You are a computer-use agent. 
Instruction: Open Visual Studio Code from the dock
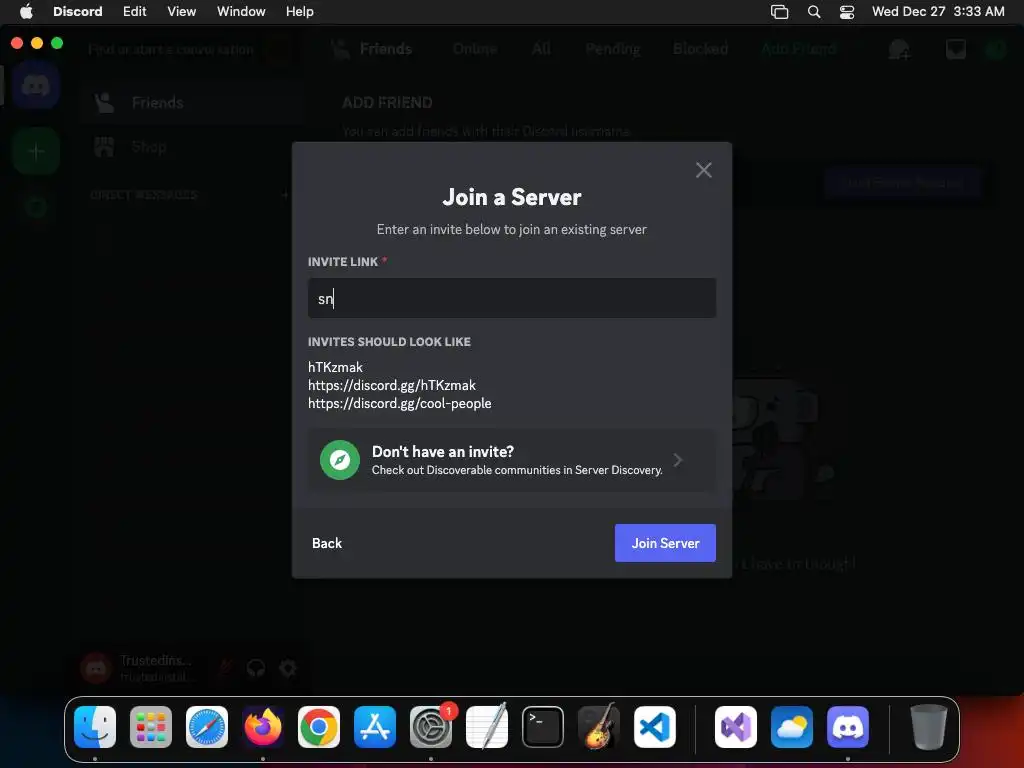click(655, 727)
